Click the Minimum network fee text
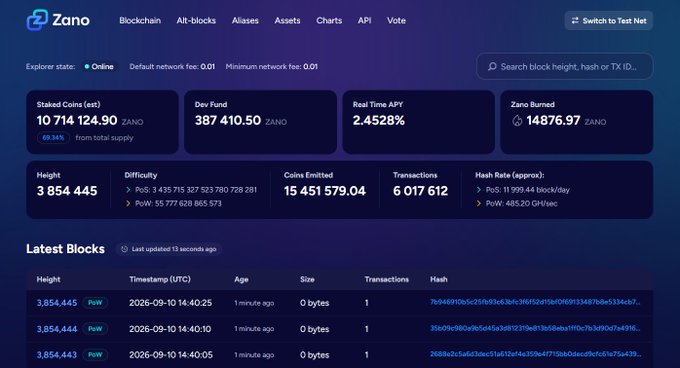 (272, 66)
